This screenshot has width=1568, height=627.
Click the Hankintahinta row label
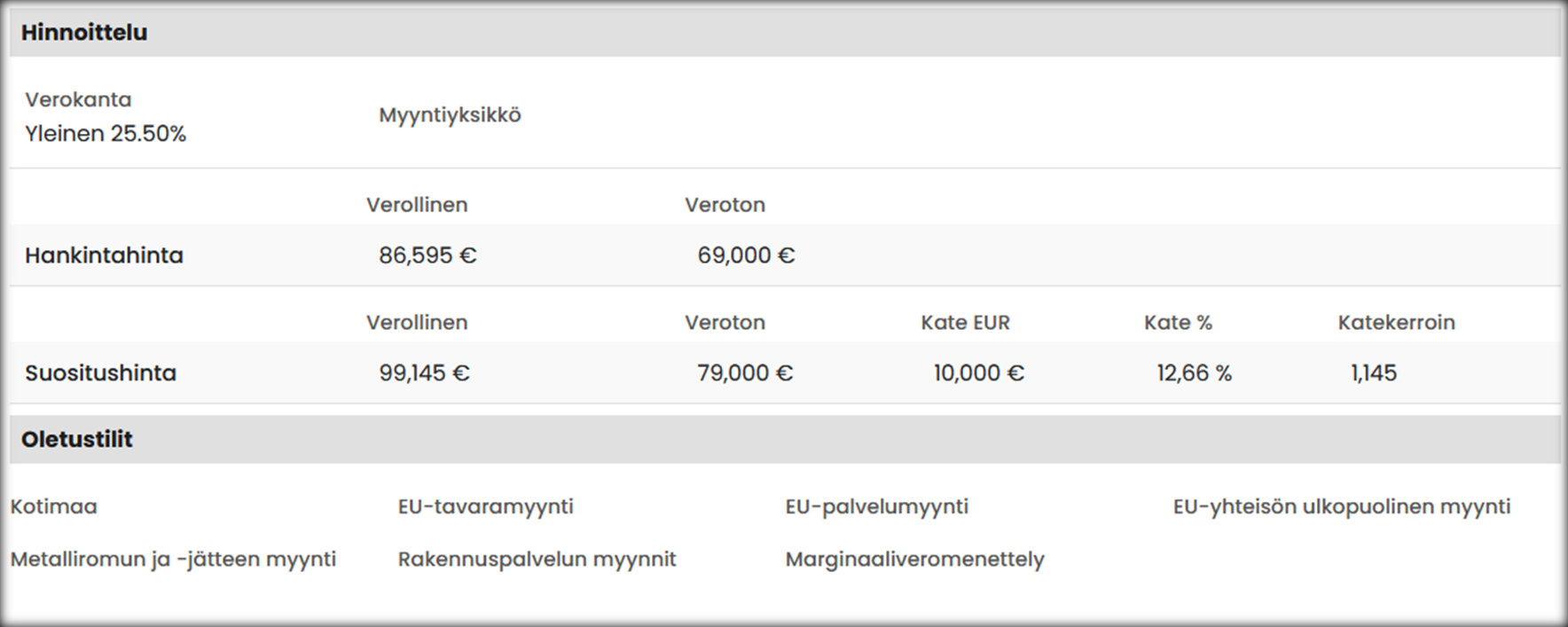point(104,255)
